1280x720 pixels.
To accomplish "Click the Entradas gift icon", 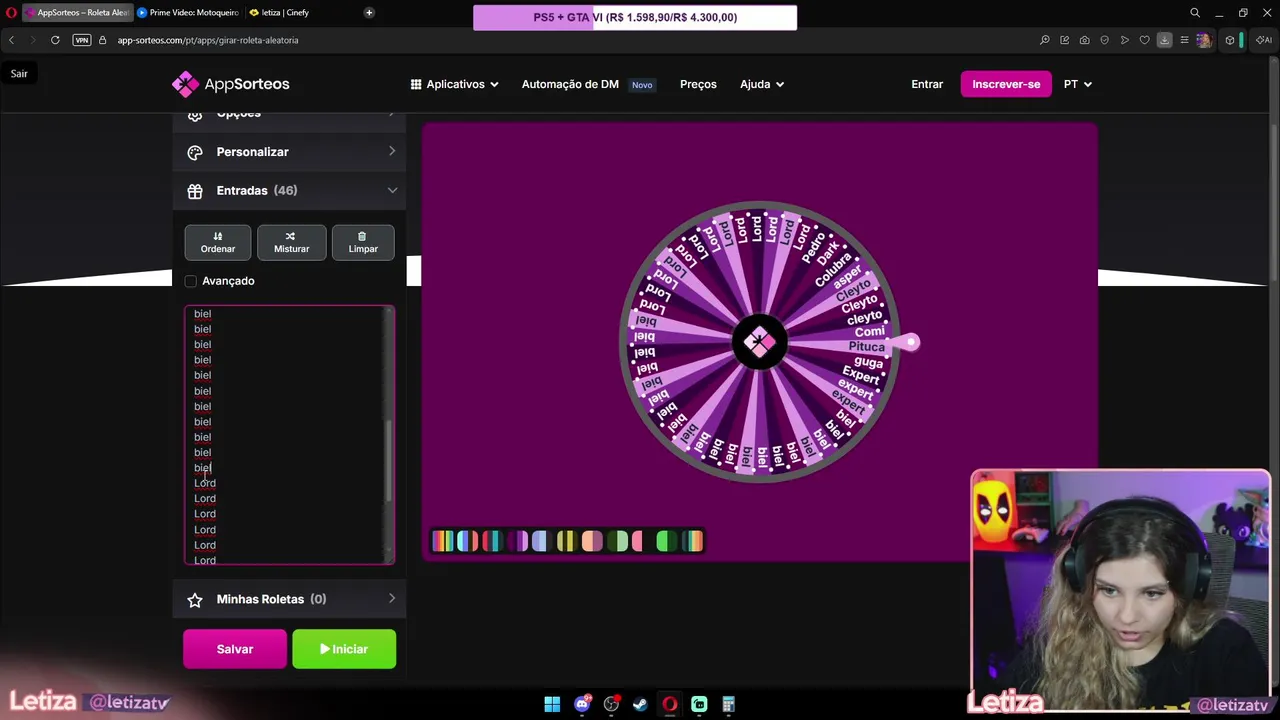I will [x=195, y=190].
